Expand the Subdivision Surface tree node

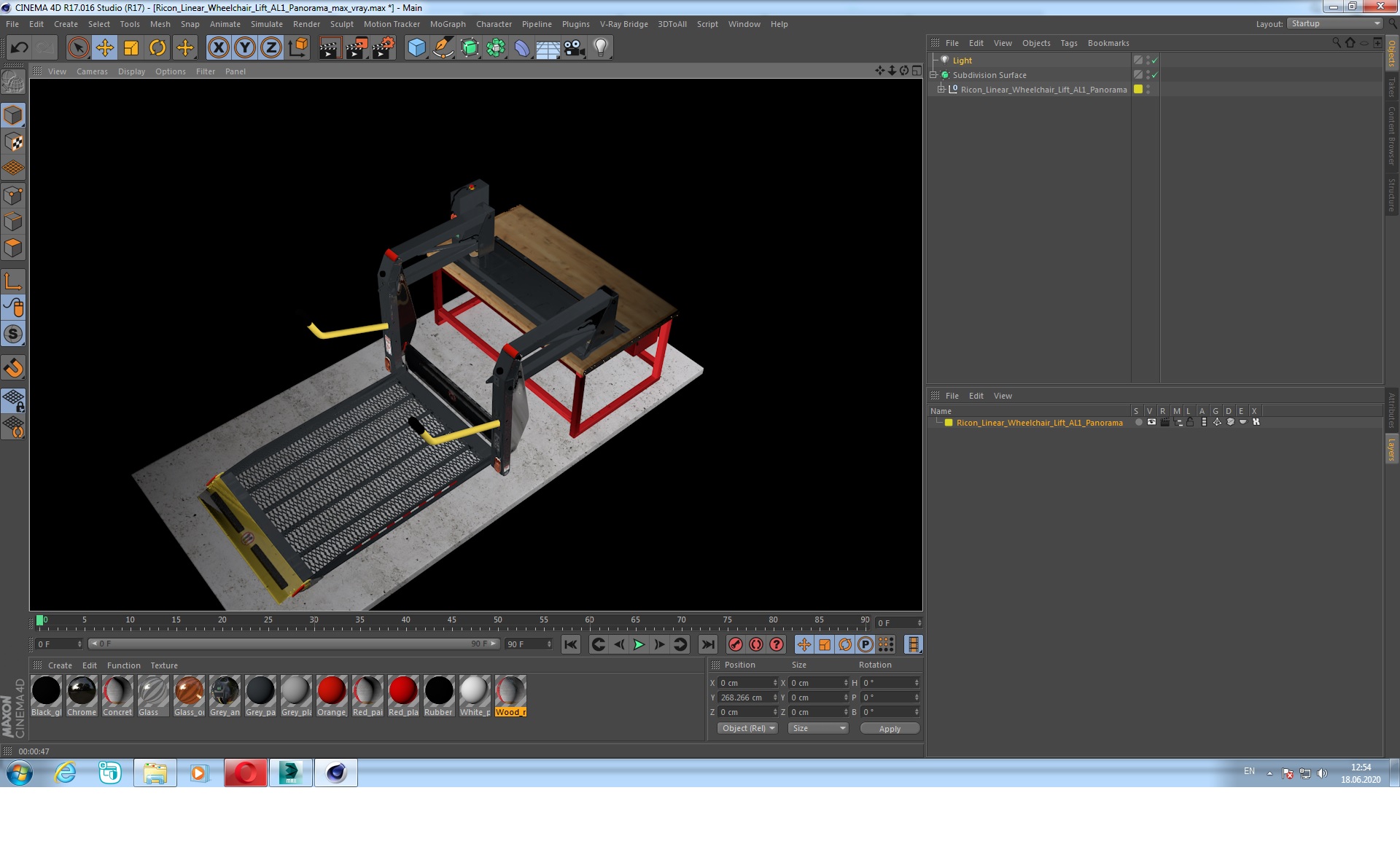(x=933, y=75)
